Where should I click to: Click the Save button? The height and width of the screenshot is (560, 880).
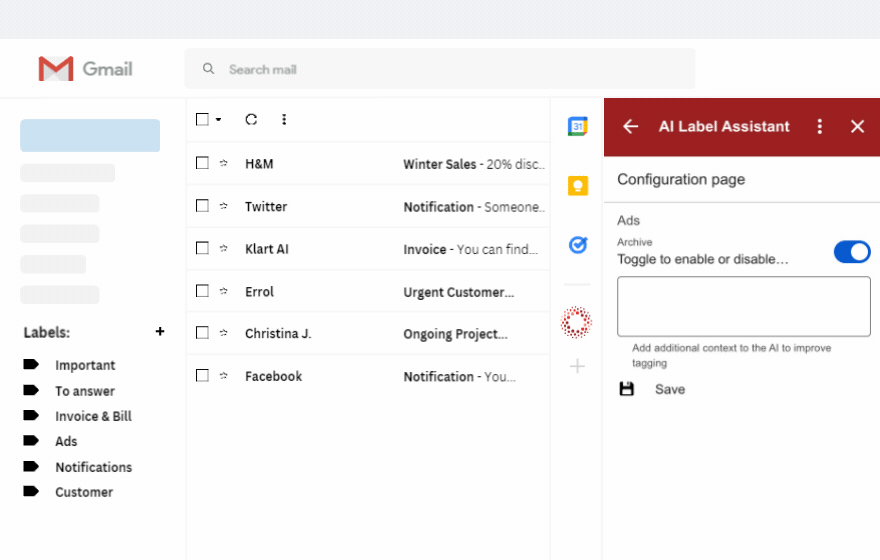tap(670, 389)
